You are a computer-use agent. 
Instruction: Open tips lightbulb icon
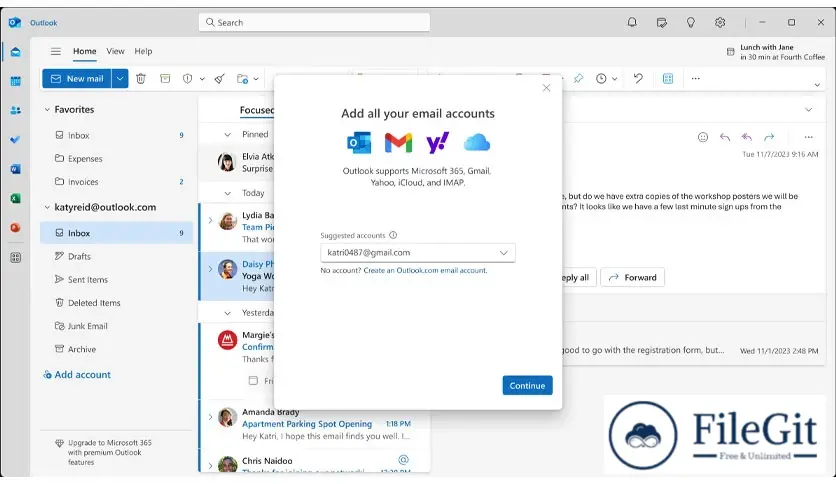pyautogui.click(x=690, y=22)
